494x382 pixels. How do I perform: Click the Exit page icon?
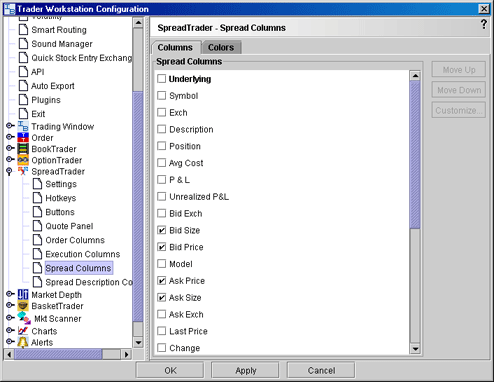pos(23,114)
